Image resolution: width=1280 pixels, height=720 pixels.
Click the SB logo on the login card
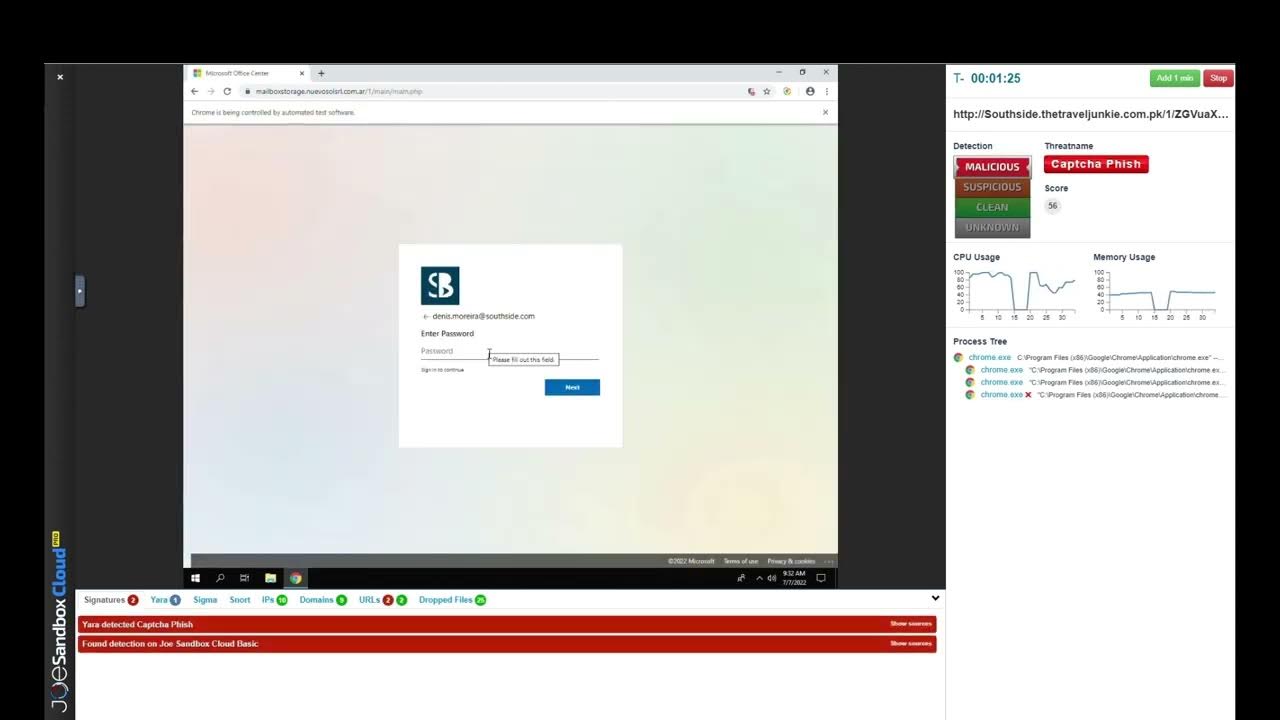pos(440,286)
